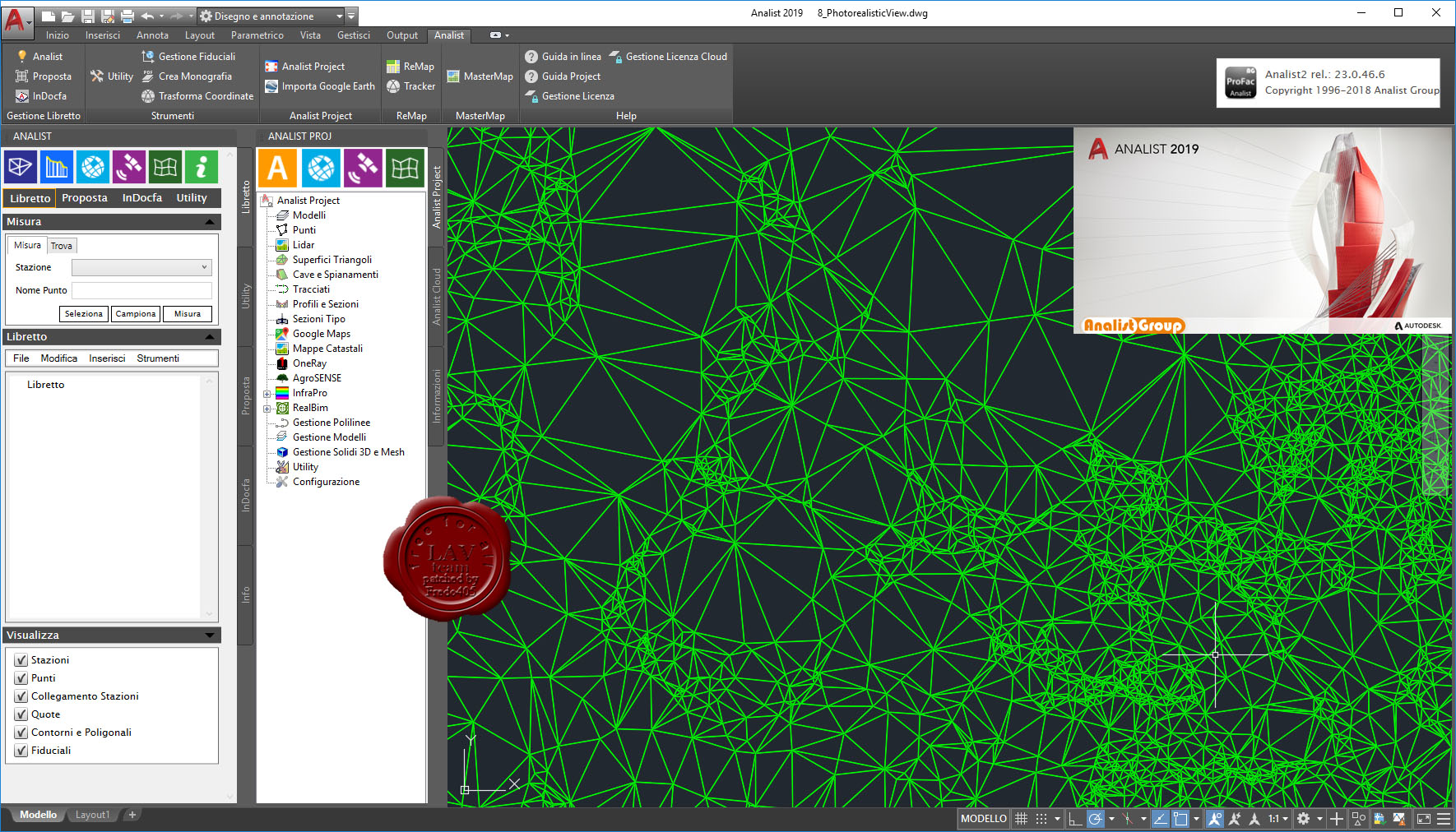Open the Proposta tool in ribbon

click(44, 76)
